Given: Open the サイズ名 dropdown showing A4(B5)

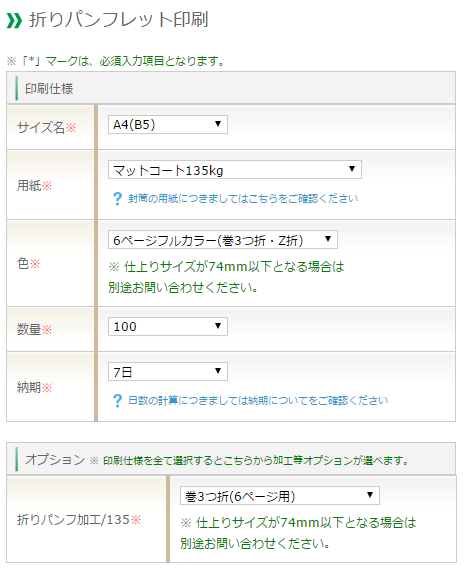Looking at the screenshot, I should (168, 124).
